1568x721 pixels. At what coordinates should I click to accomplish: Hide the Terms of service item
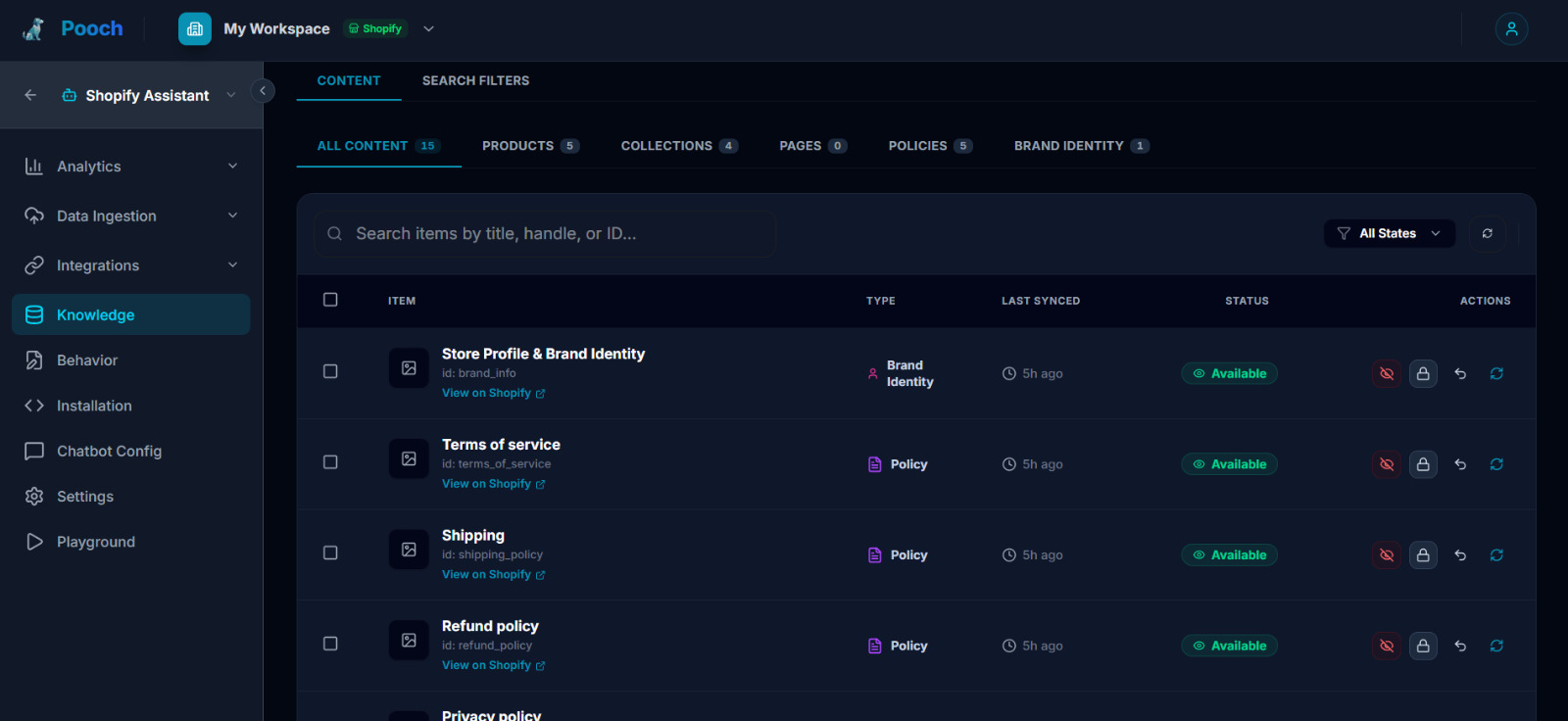tap(1387, 464)
